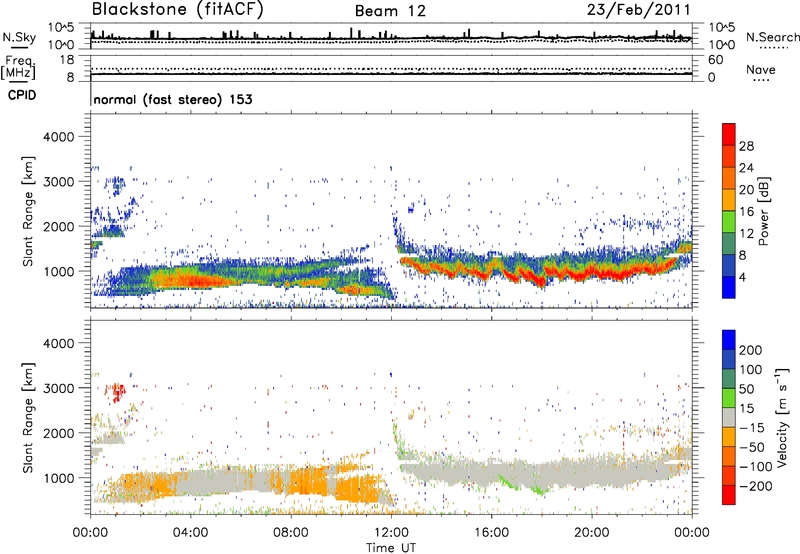Click the 1000 tick in velocity panel
Viewport: 800px width, 554px height.
58,478
